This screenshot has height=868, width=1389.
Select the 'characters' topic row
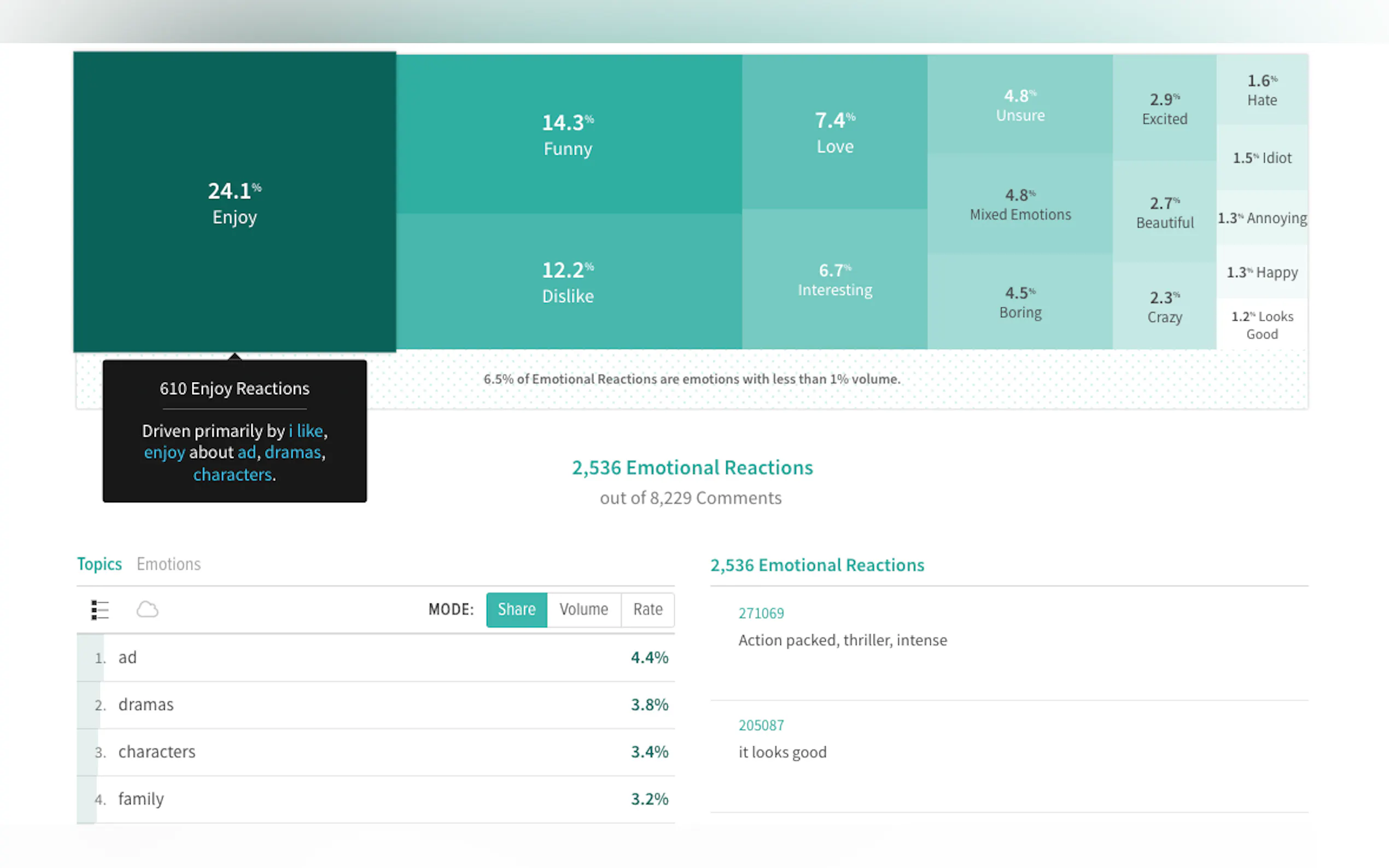pyautogui.click(x=375, y=752)
